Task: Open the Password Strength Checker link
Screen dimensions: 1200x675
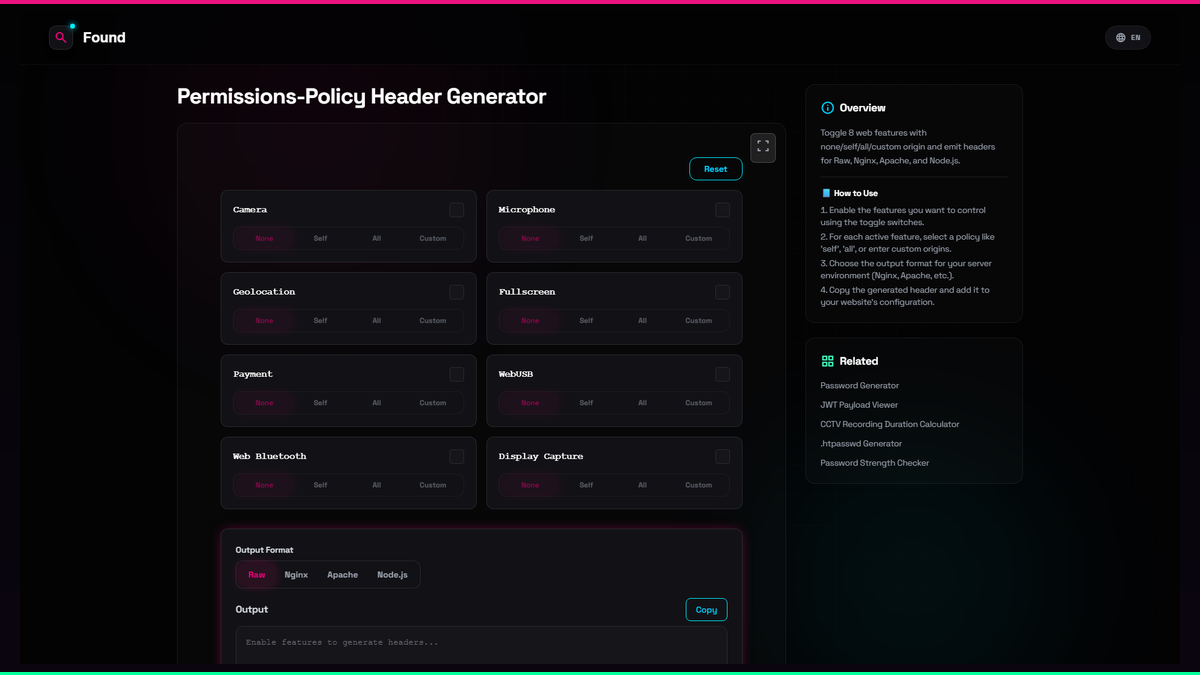Action: point(875,463)
